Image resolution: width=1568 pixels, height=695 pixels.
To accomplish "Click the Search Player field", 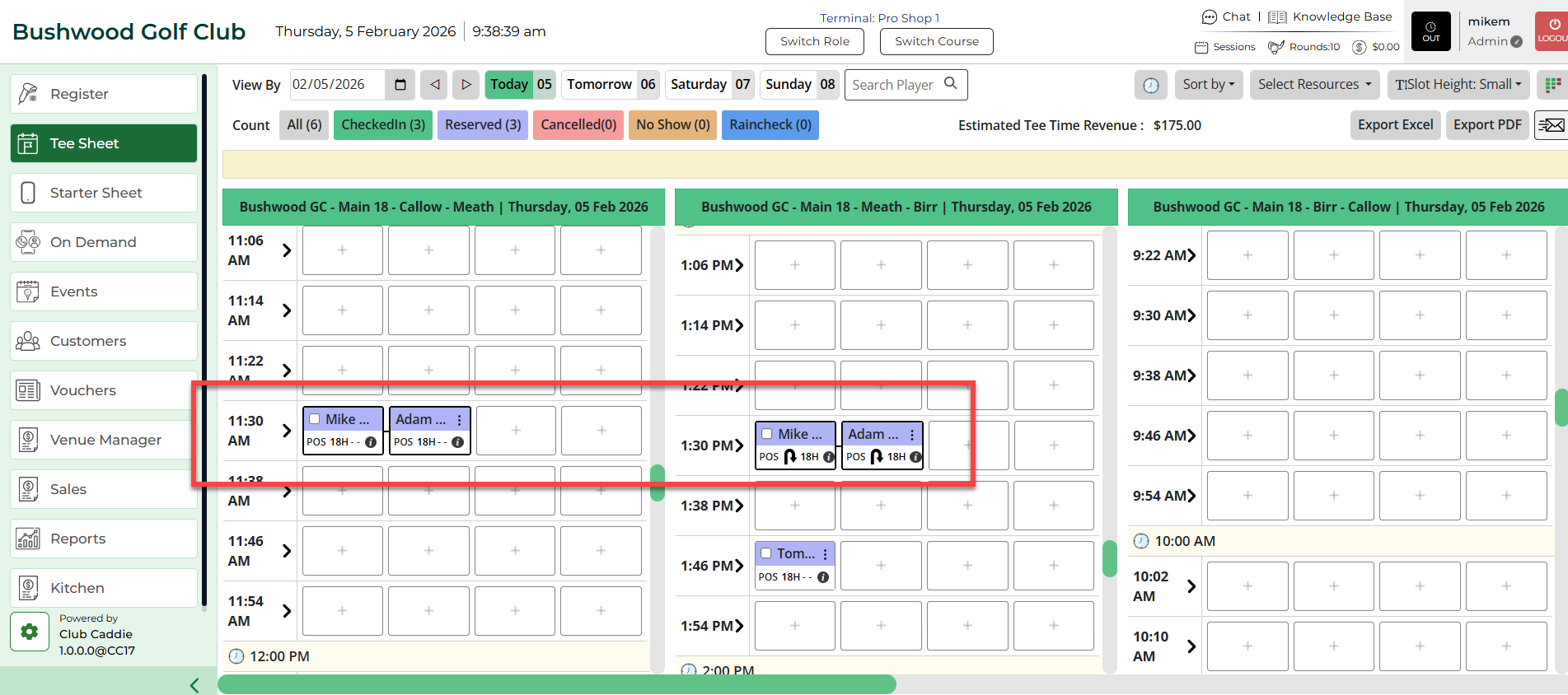I will tap(896, 85).
